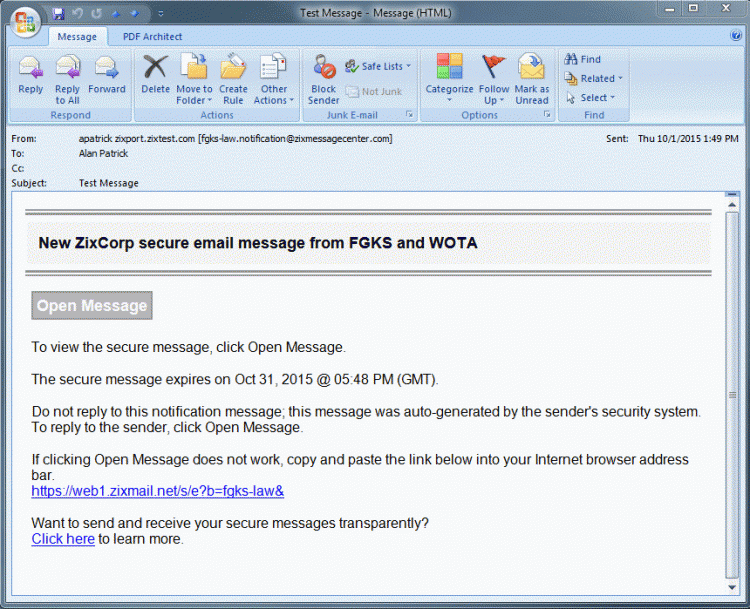750x609 pixels.
Task: Open the Follow Up flag menu
Action: (x=494, y=80)
